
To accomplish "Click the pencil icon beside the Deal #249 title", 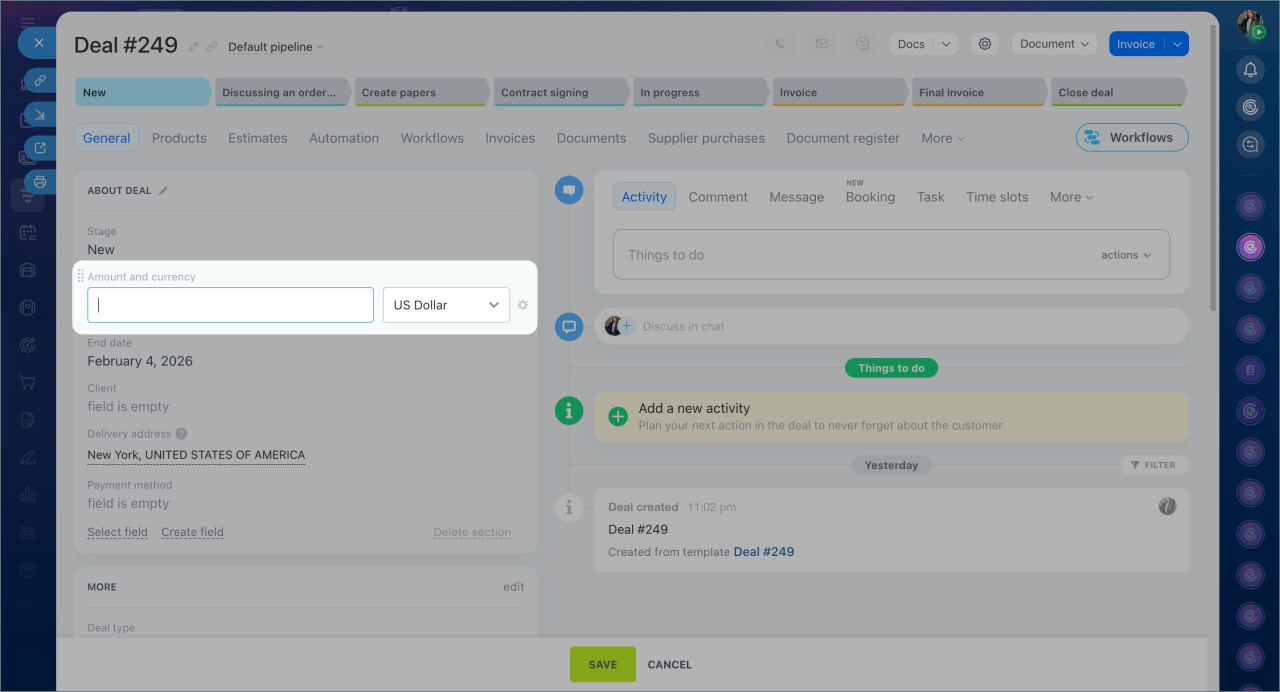I will (194, 47).
